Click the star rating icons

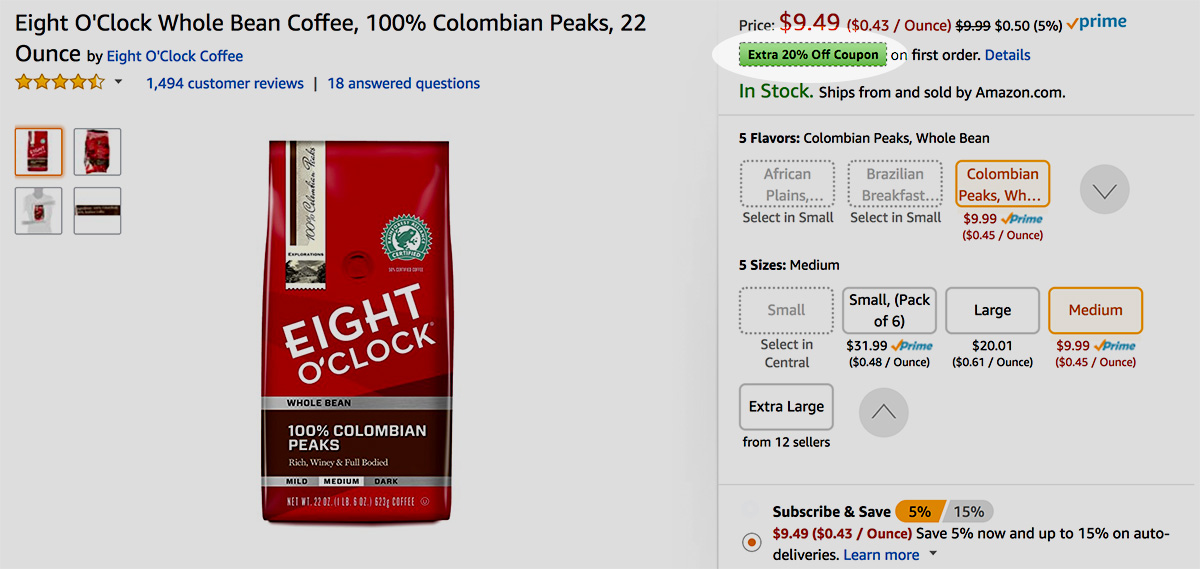tap(59, 83)
